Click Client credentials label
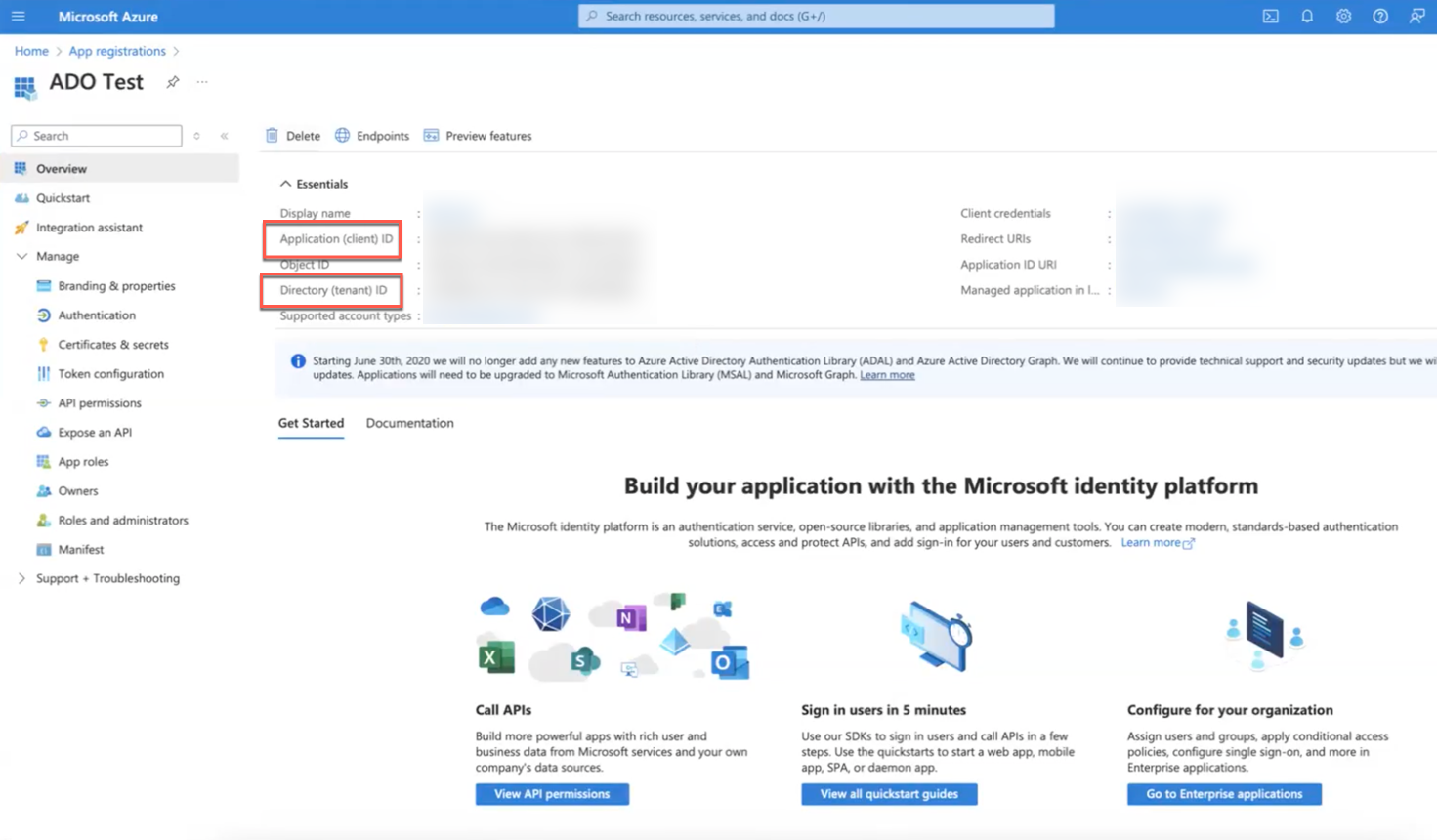The width and height of the screenshot is (1437, 840). [x=1005, y=213]
